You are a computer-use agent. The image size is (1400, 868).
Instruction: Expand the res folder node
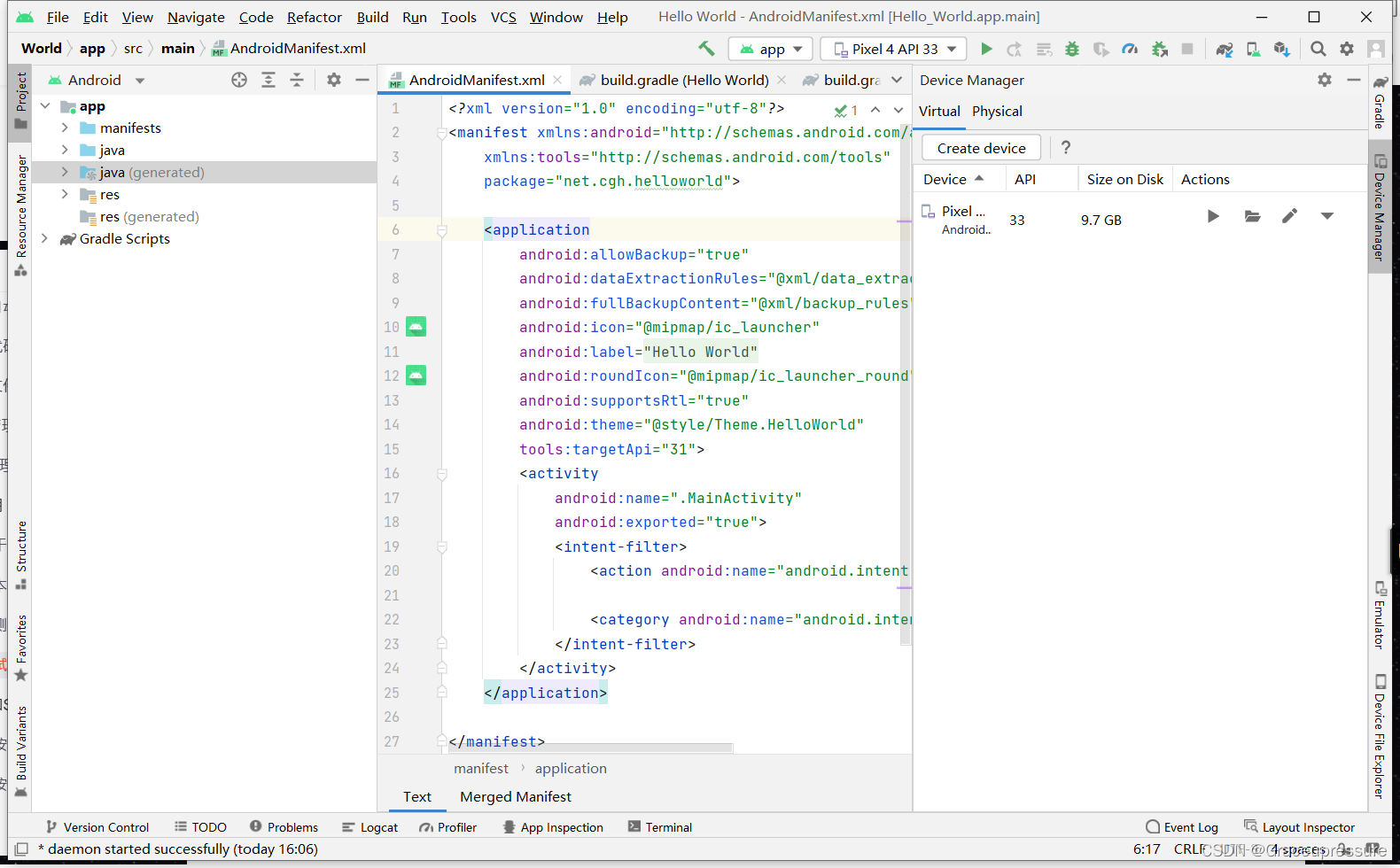tap(65, 194)
